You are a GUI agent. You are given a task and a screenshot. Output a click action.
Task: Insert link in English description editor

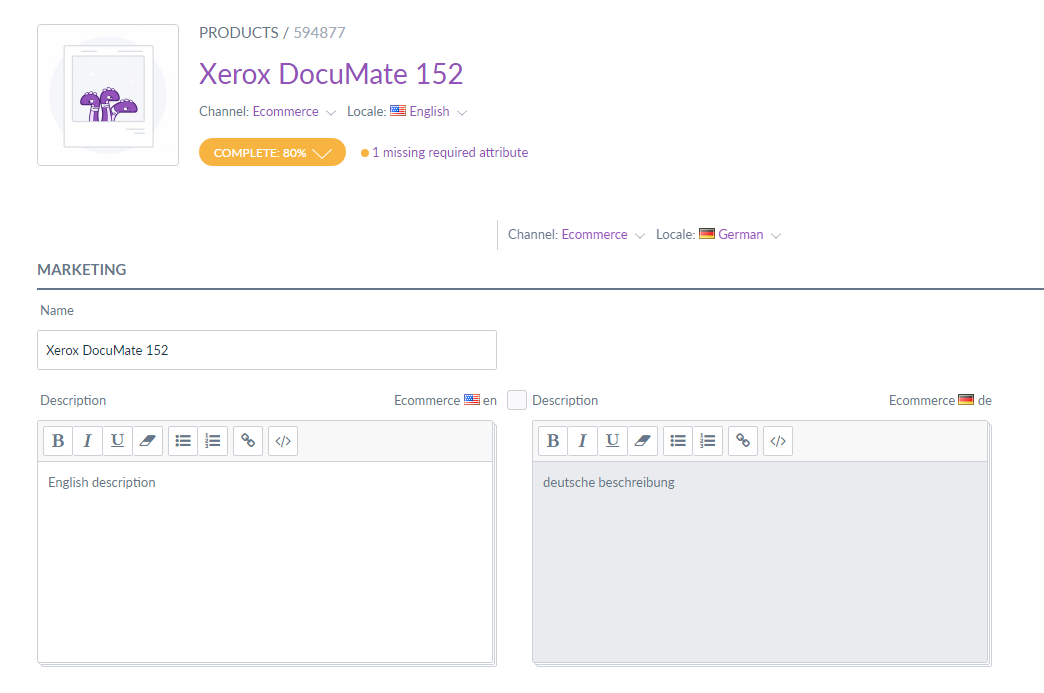coord(248,441)
